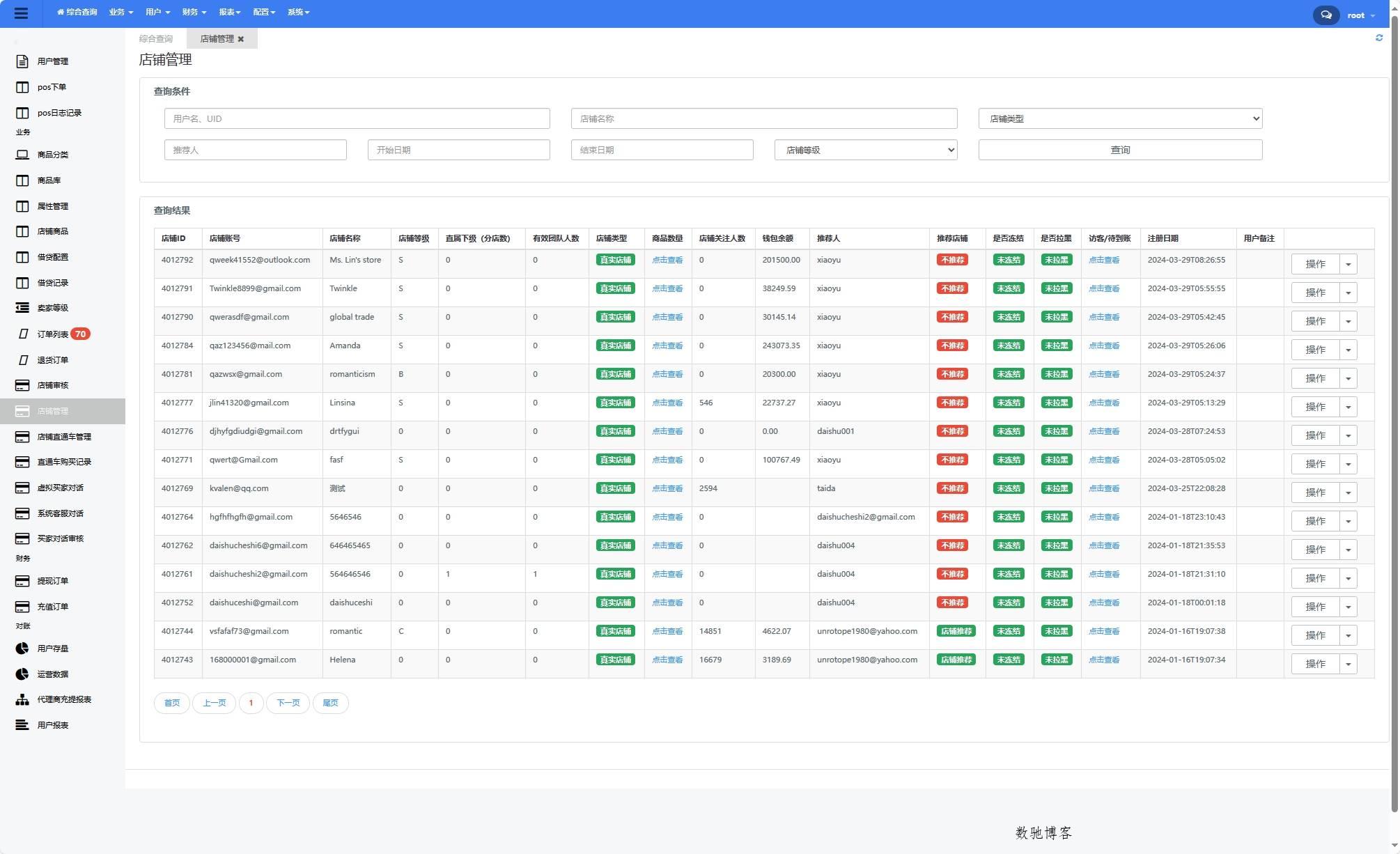This screenshot has width=1400, height=854.
Task: Expand the 店铺类型 dropdown filter
Action: (x=1120, y=118)
